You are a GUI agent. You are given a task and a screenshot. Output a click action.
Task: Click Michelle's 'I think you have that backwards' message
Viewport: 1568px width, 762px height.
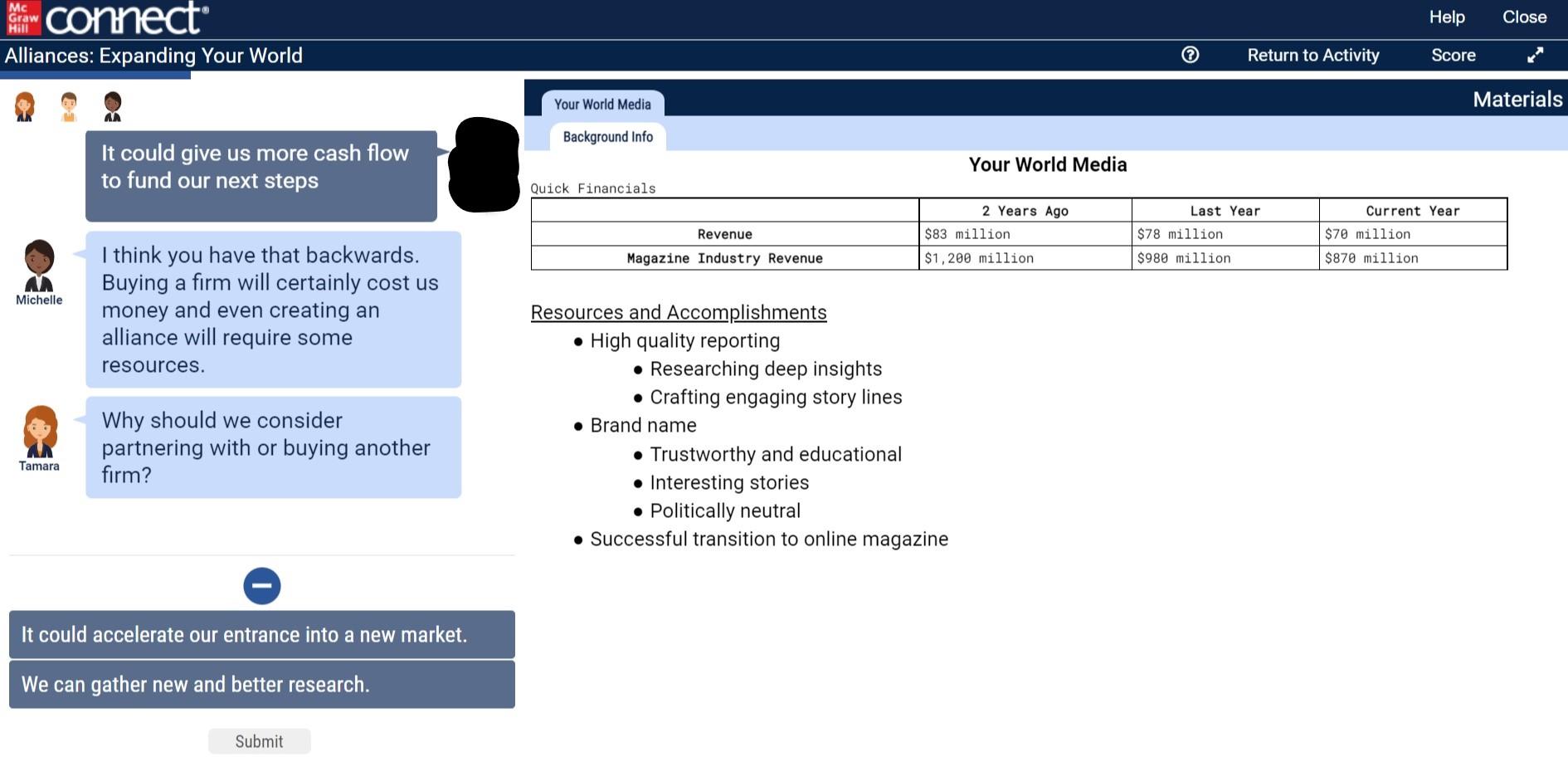(x=274, y=310)
